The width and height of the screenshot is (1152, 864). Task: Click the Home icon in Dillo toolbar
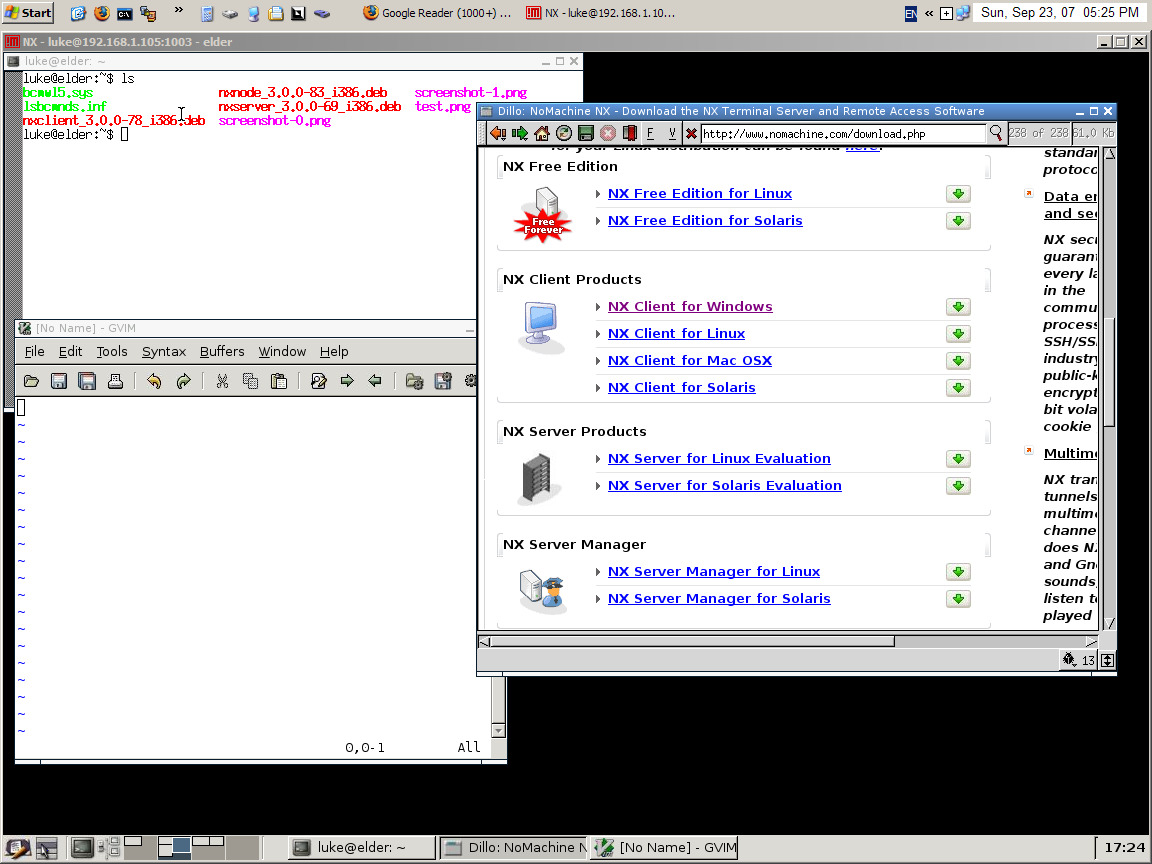tap(542, 133)
